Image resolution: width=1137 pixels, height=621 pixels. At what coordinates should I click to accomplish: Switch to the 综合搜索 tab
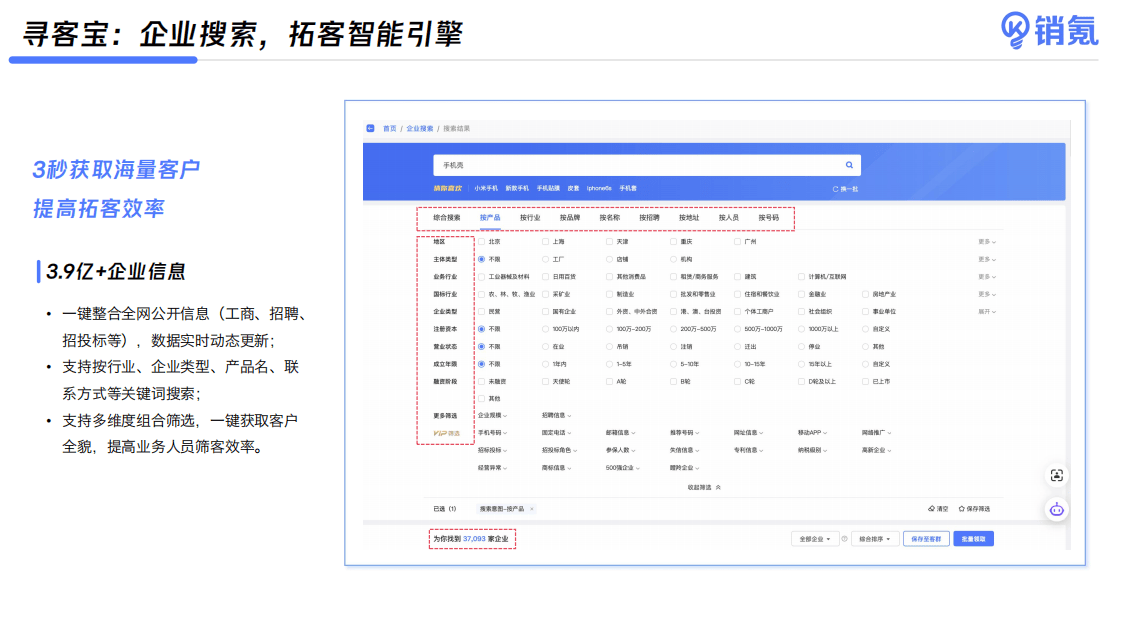(447, 217)
